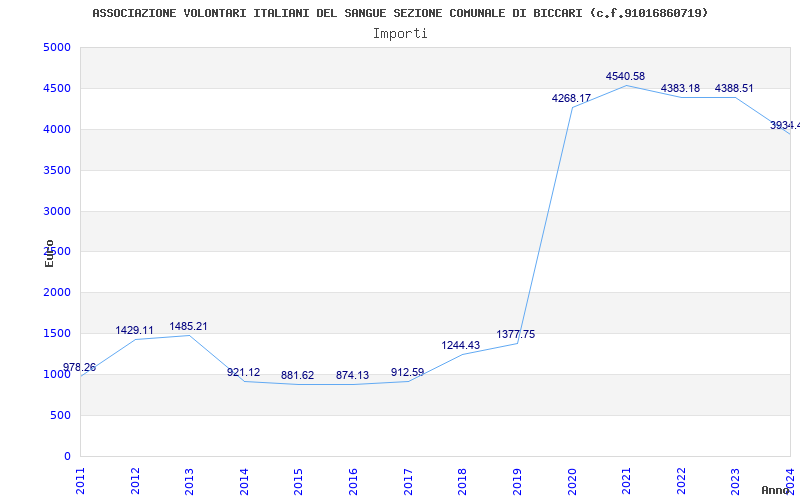Click the 2011 x-axis year label

pyautogui.click(x=81, y=480)
